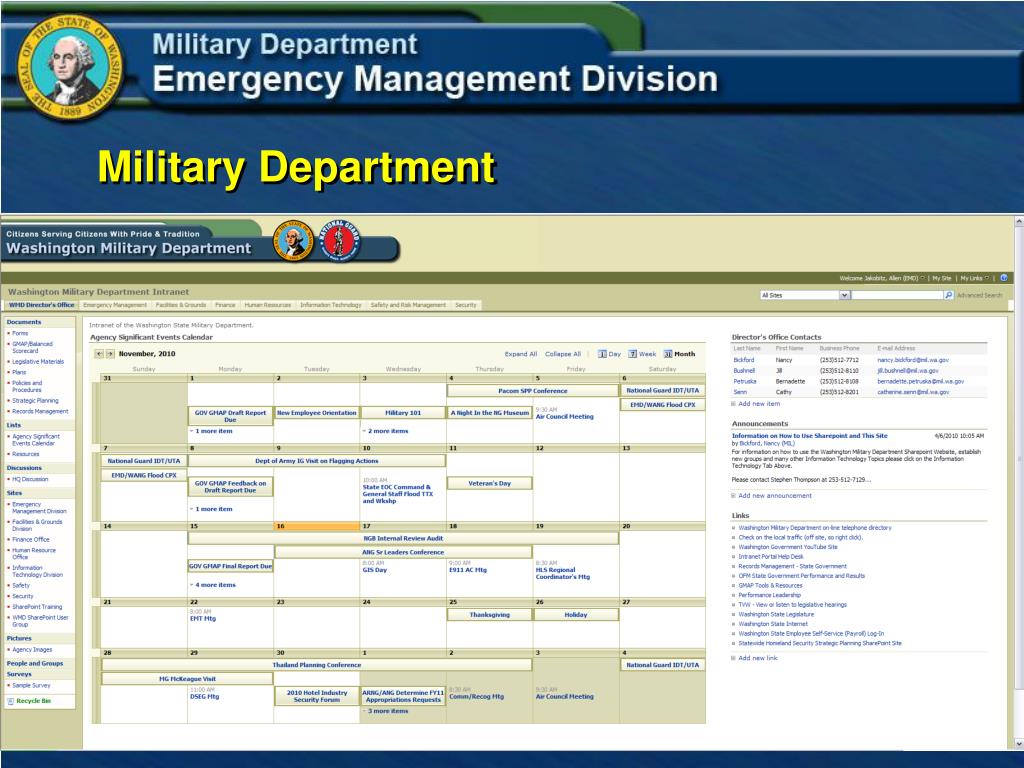This screenshot has height=768, width=1024.
Task: Open My Site link
Action: point(942,278)
